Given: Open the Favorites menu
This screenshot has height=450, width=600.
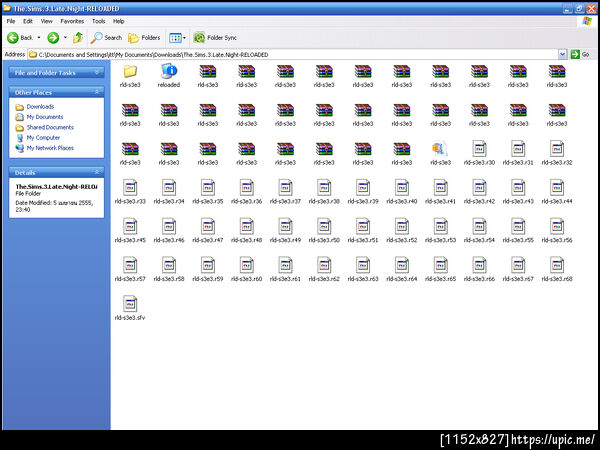Looking at the screenshot, I should pyautogui.click(x=72, y=21).
